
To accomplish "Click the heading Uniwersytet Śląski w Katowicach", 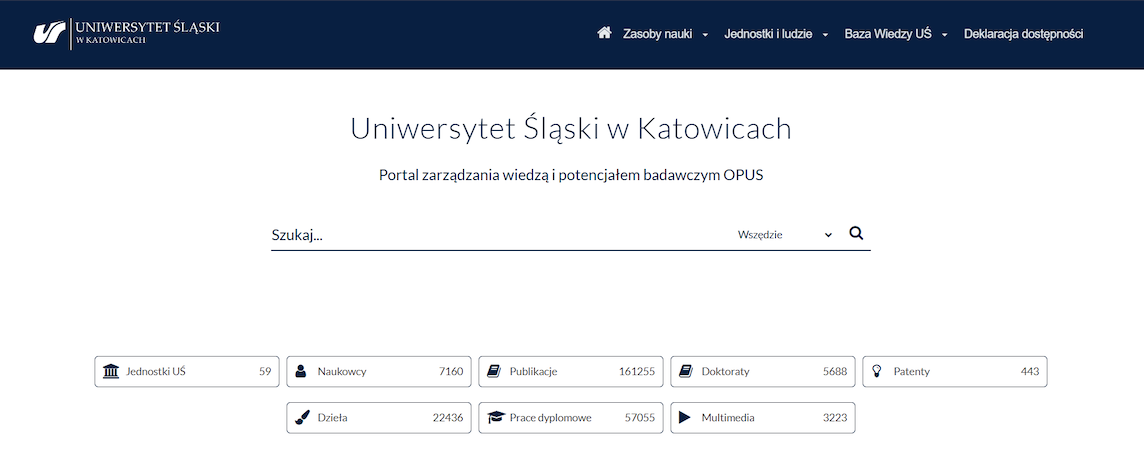I will click(x=571, y=128).
